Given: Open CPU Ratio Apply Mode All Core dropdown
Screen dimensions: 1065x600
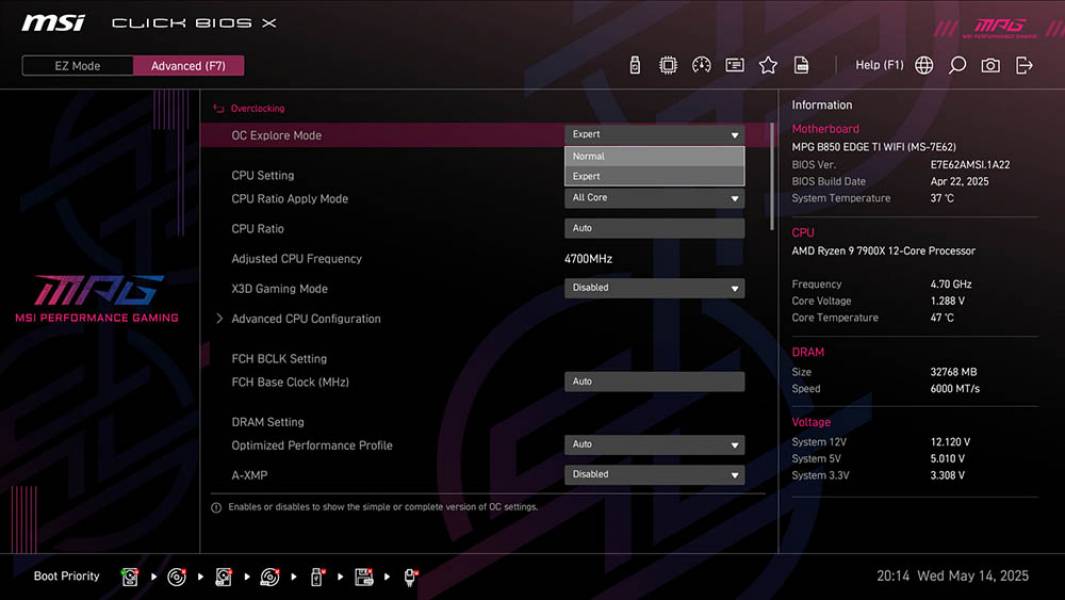Looking at the screenshot, I should (654, 198).
